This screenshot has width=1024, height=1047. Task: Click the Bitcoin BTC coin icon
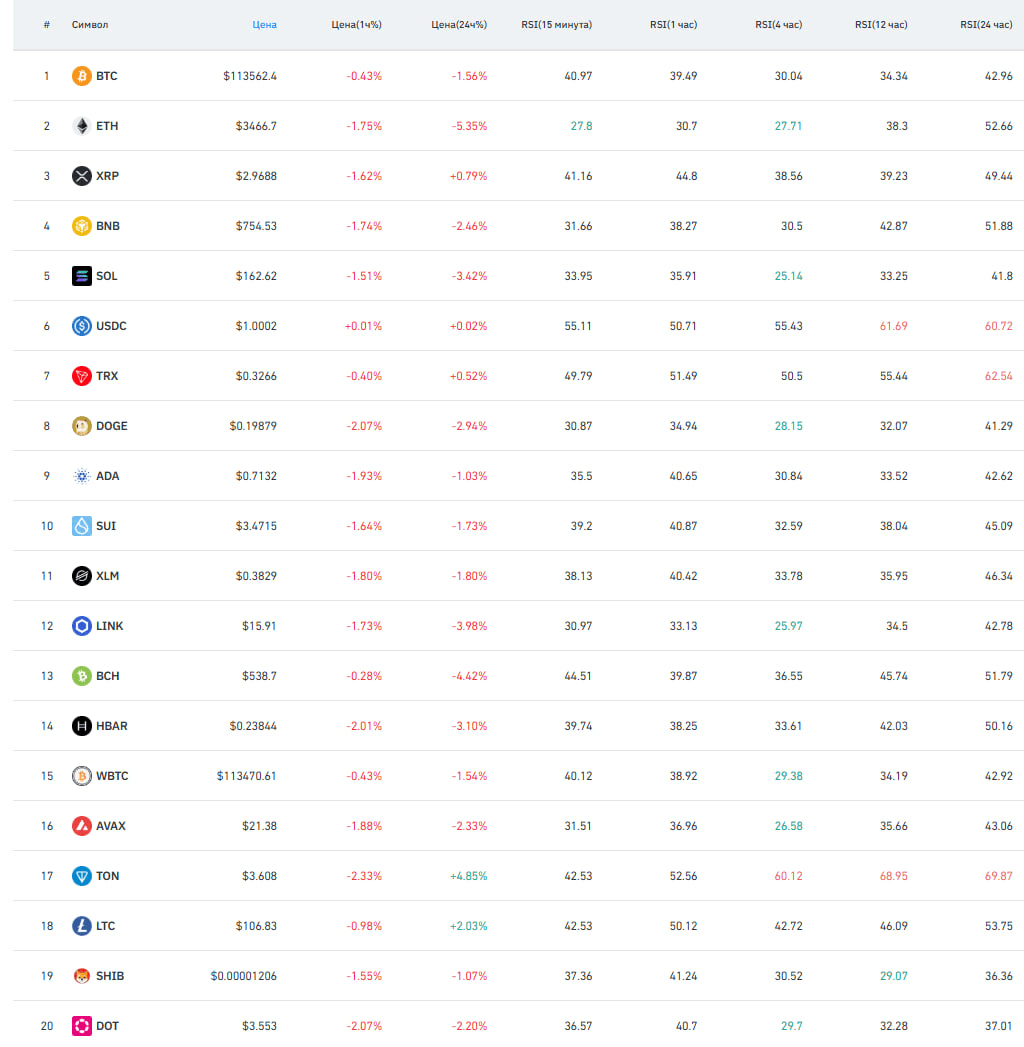[82, 76]
